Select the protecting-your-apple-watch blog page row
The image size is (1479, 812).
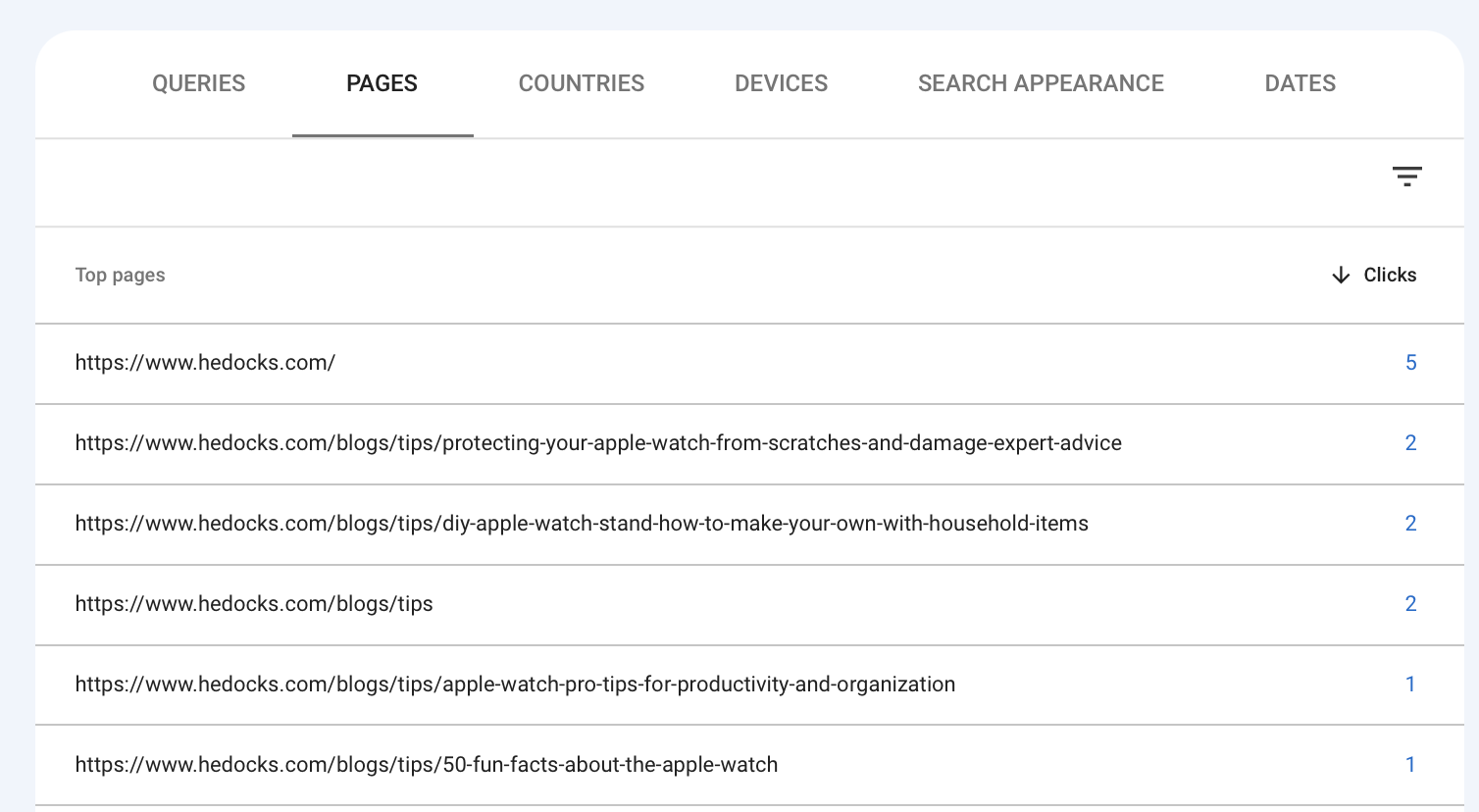[x=597, y=443]
